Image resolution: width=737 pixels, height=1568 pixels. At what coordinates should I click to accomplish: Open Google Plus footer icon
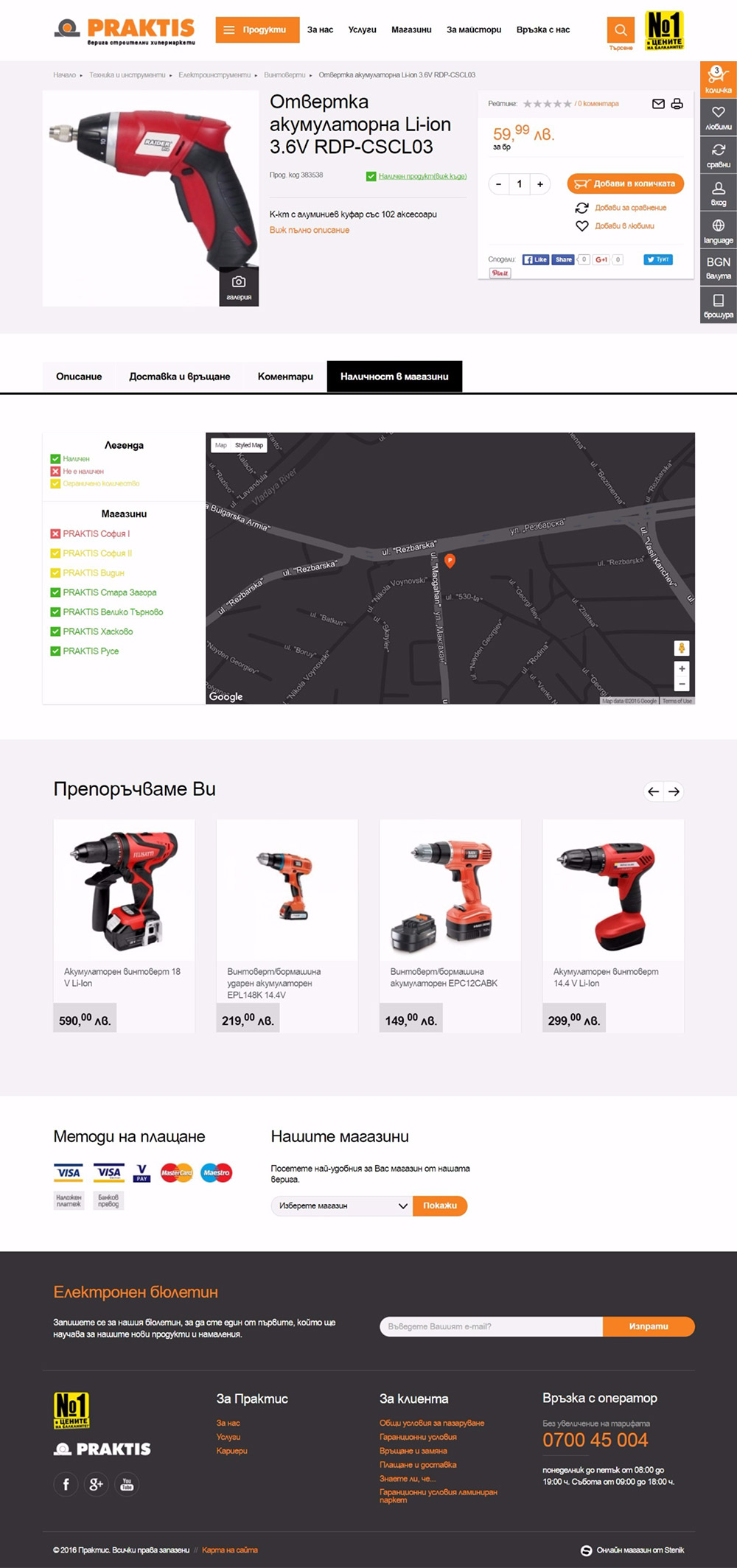click(x=96, y=1484)
